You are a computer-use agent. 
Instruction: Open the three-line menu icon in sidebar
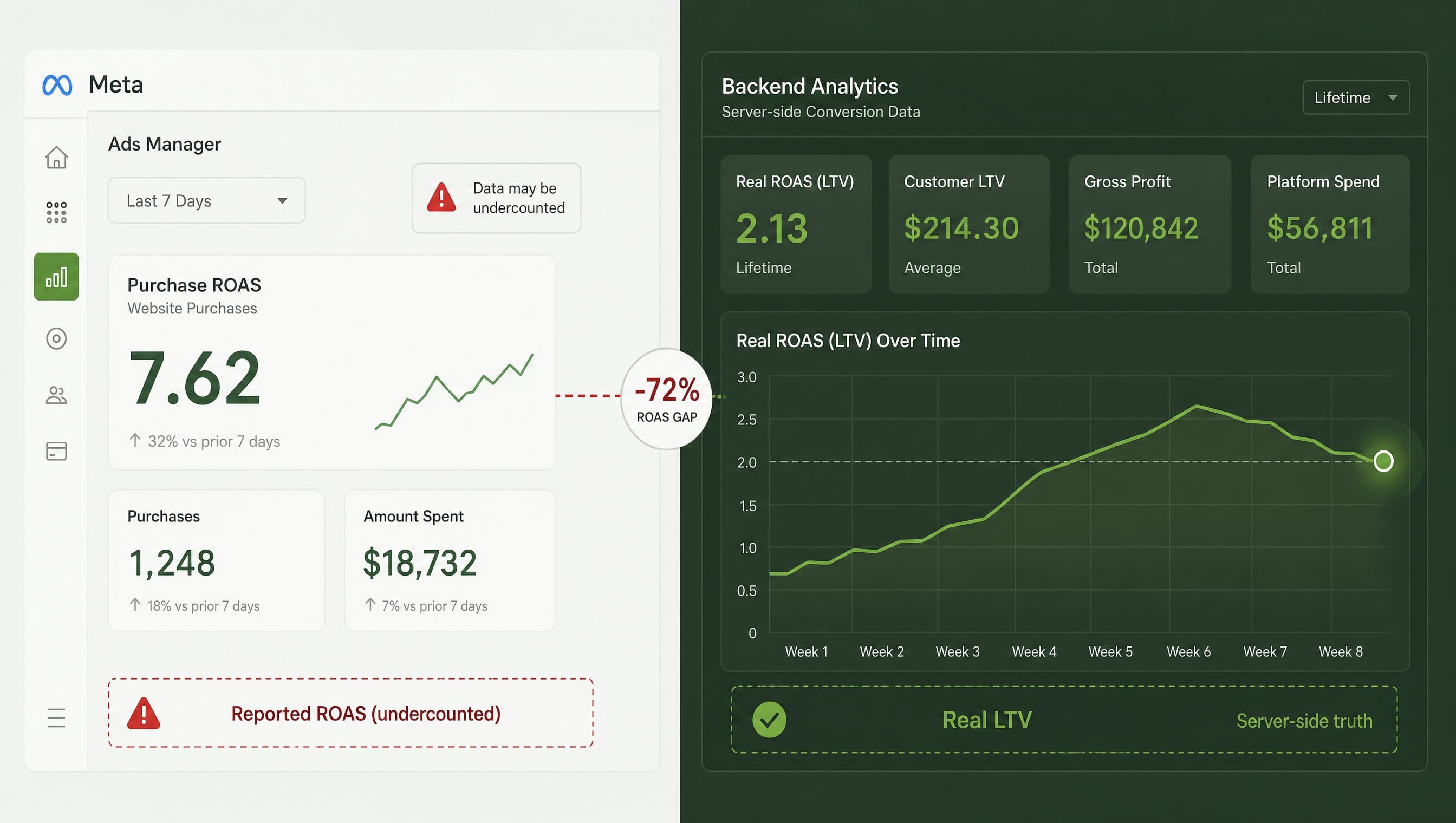coord(56,718)
